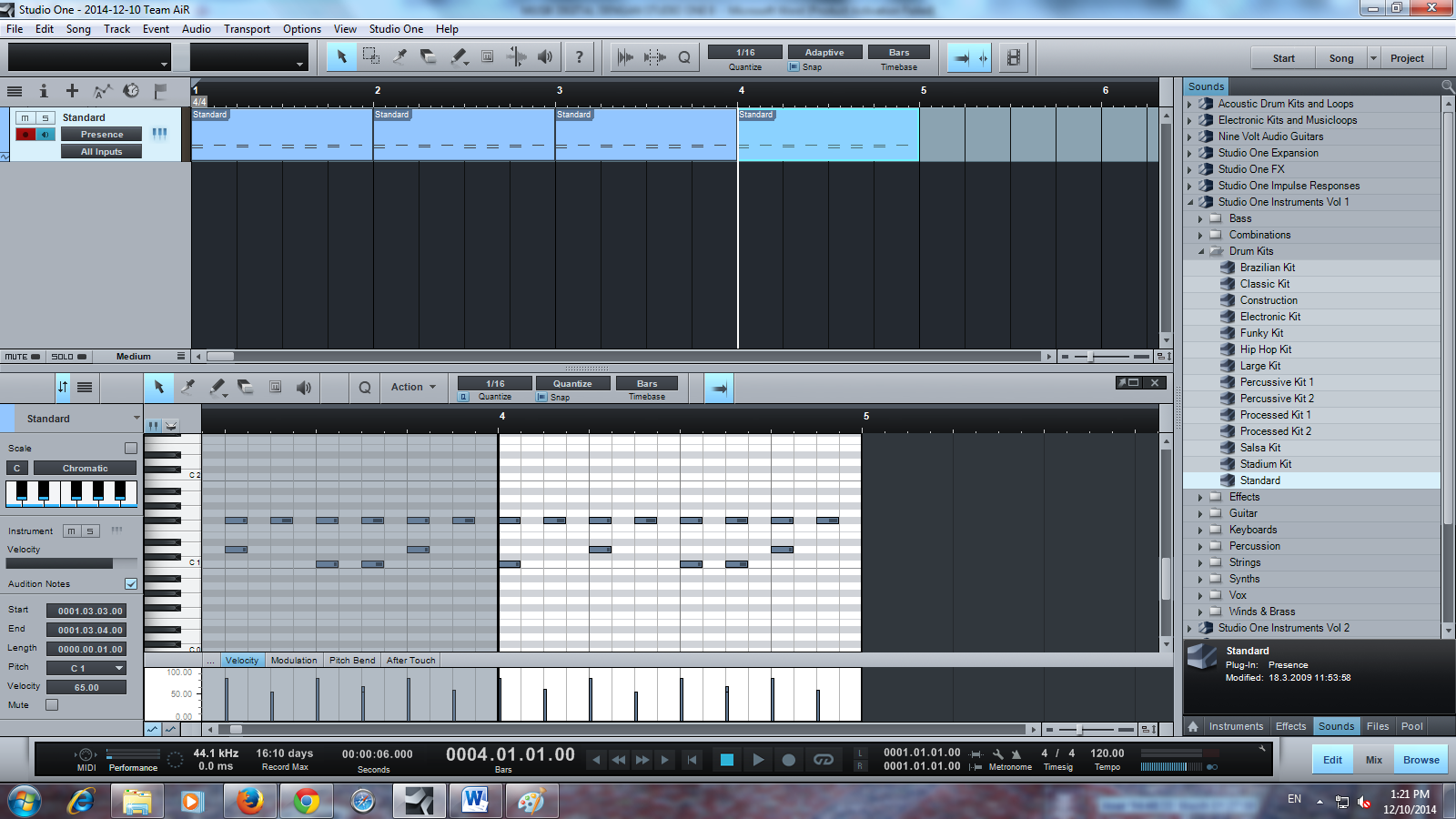Switch to the Modulation tab

click(x=293, y=661)
